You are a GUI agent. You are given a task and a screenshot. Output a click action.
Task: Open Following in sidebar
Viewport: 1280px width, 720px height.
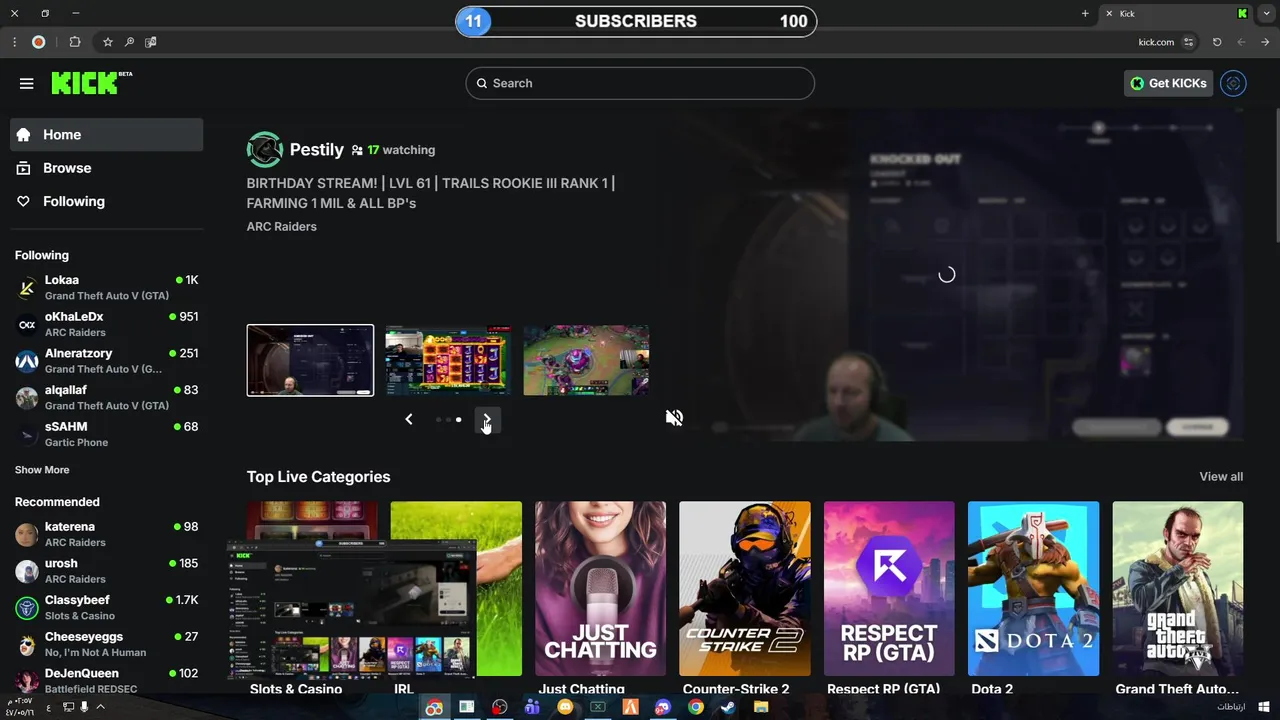[x=106, y=201]
